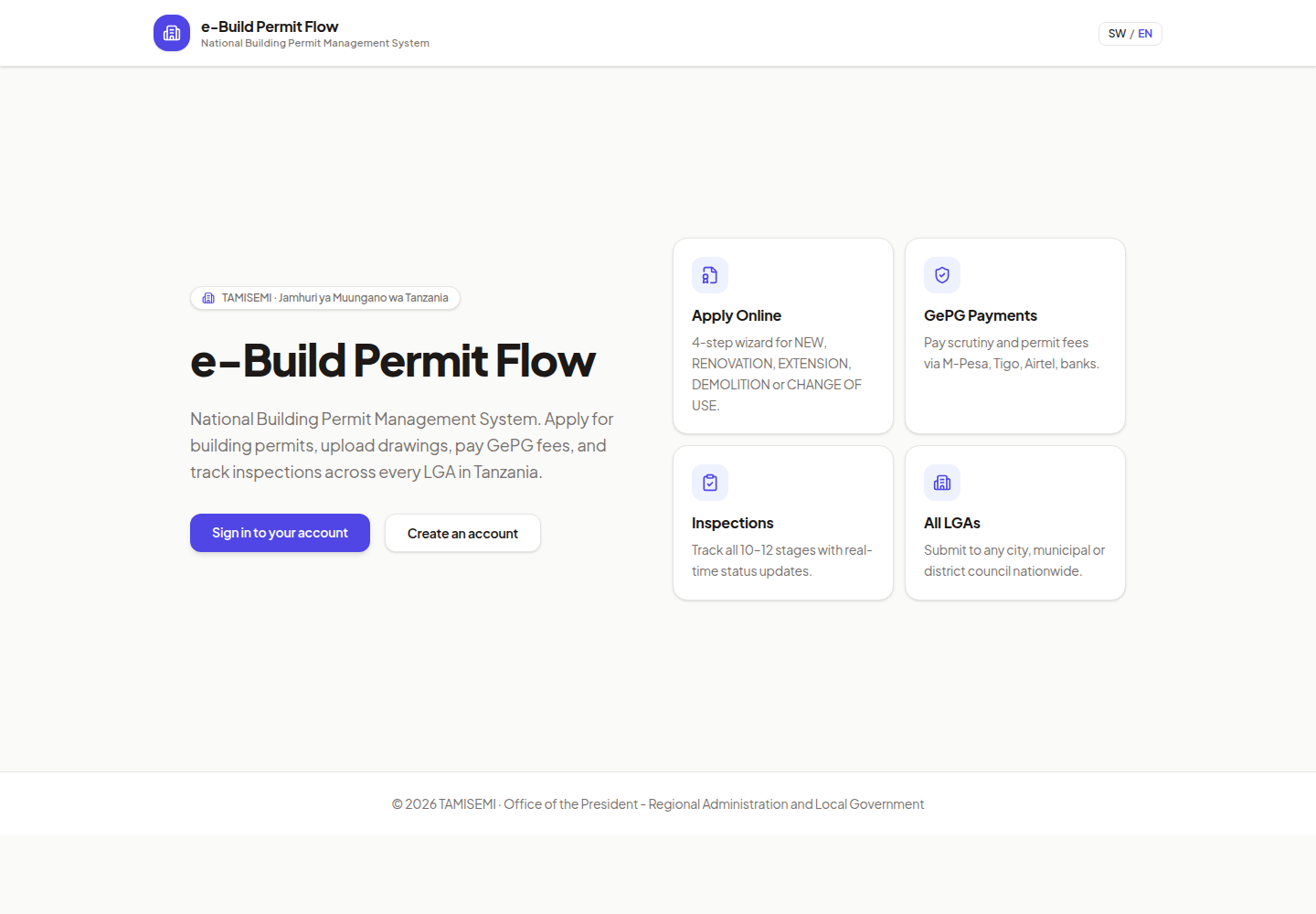
Task: Click the Apply Online document icon
Action: click(710, 275)
